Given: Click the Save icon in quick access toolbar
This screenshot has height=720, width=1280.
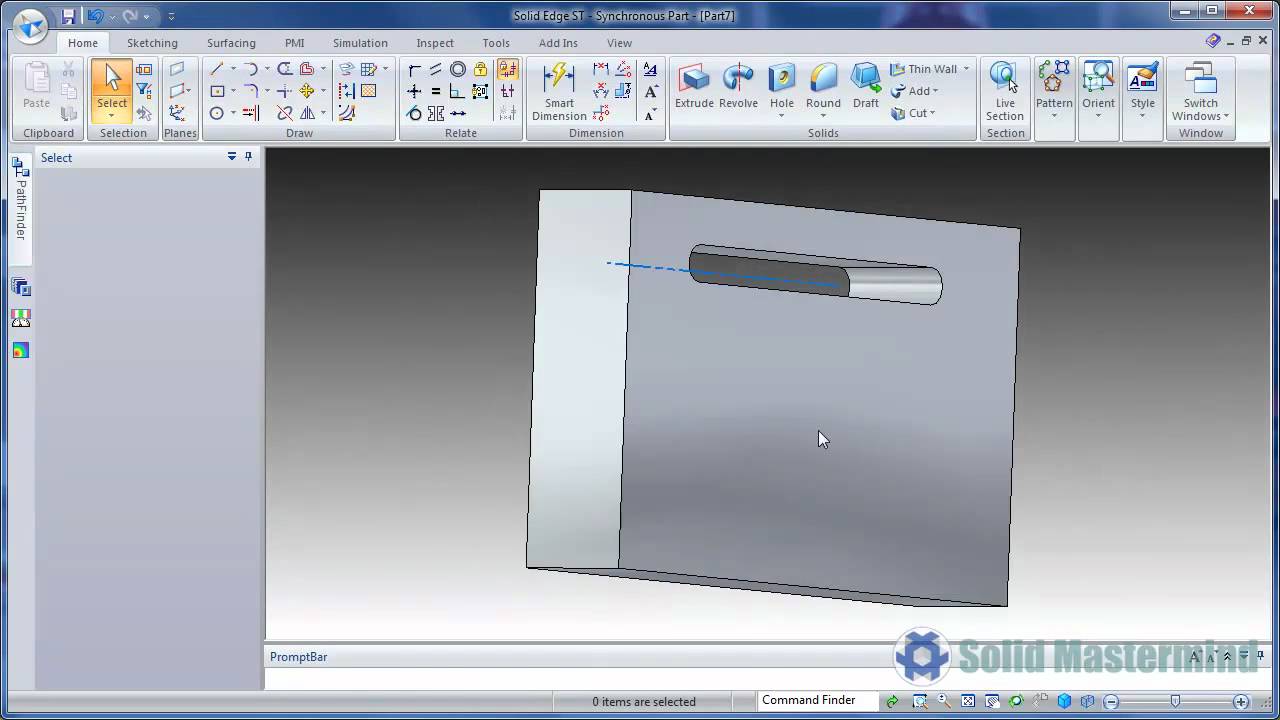Looking at the screenshot, I should click(68, 16).
